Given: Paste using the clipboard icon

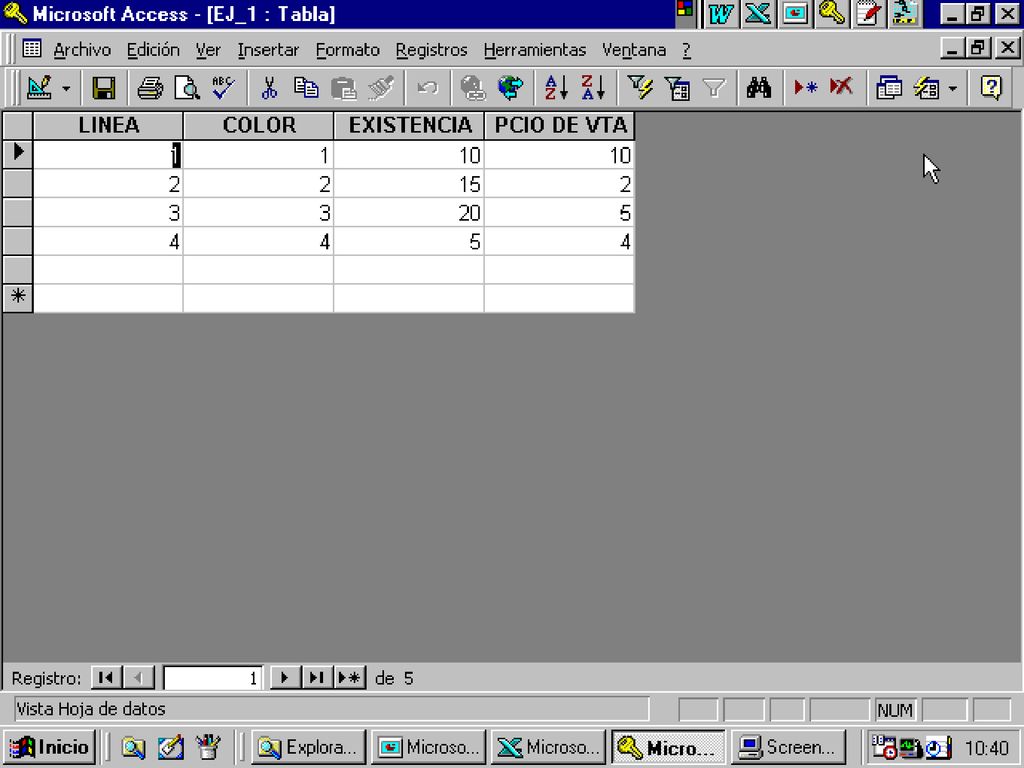Looking at the screenshot, I should [x=344, y=88].
